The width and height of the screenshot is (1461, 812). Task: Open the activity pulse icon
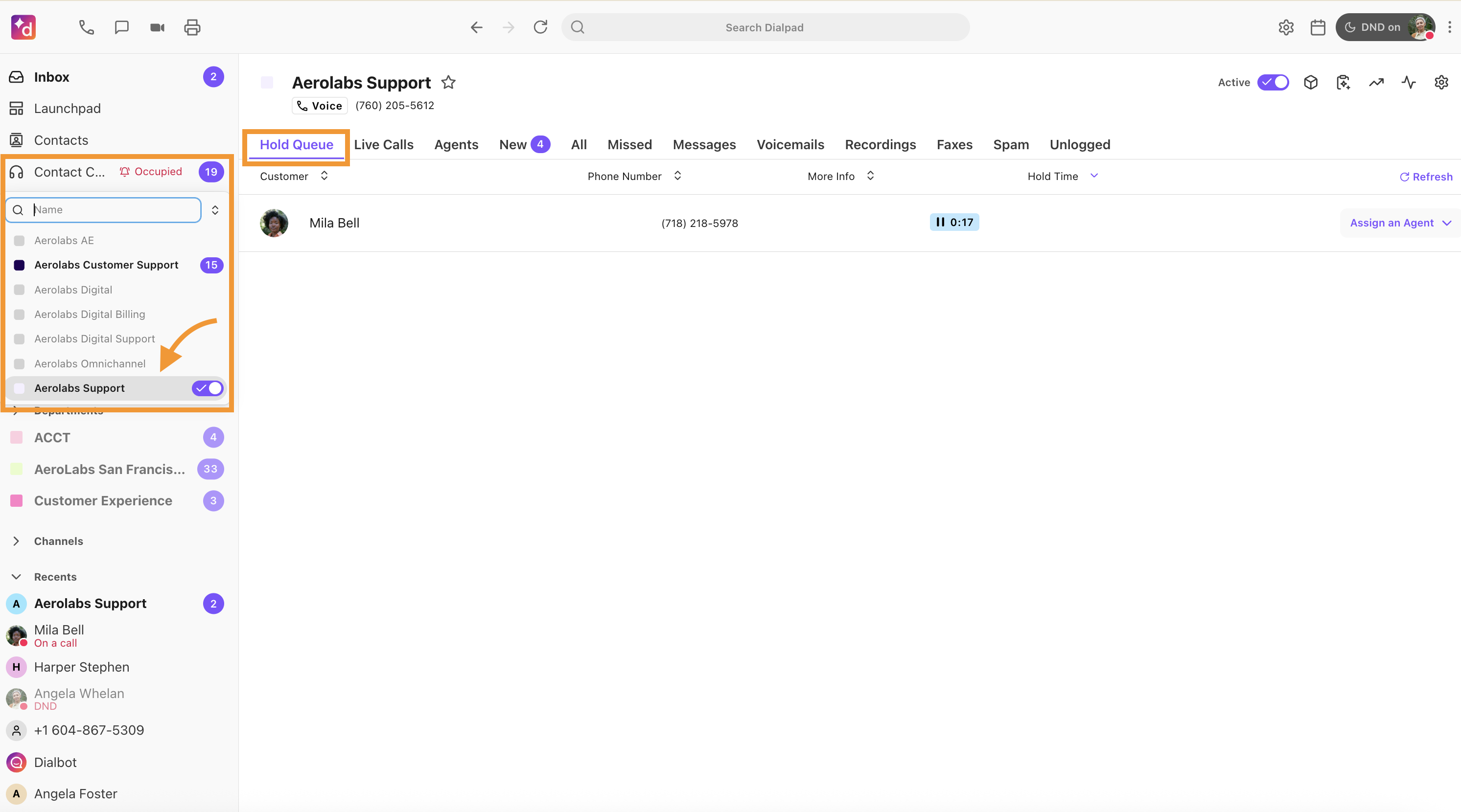tap(1409, 83)
